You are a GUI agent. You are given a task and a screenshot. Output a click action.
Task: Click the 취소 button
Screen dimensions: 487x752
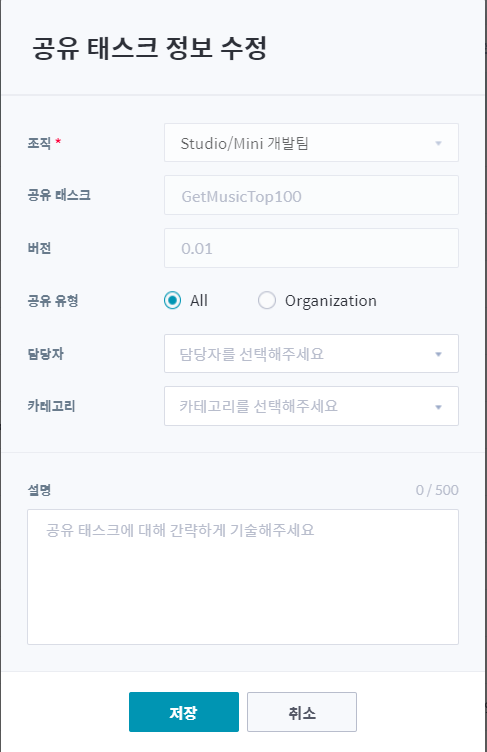tap(302, 712)
